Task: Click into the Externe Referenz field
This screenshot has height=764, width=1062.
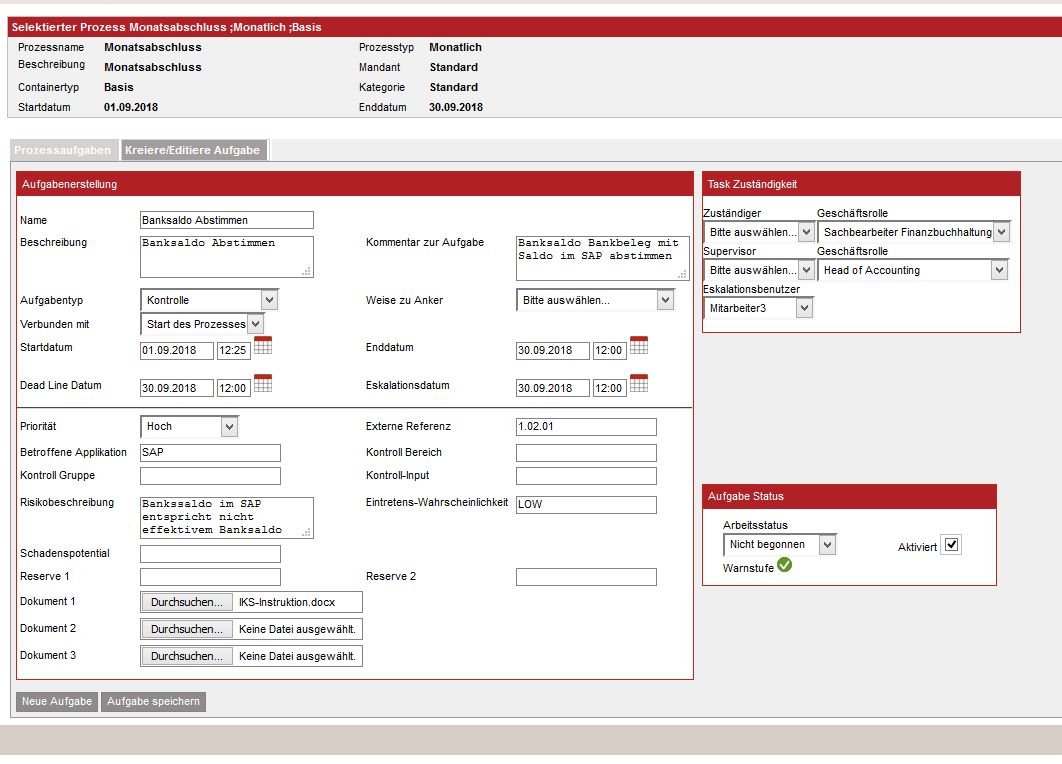Action: tap(586, 427)
